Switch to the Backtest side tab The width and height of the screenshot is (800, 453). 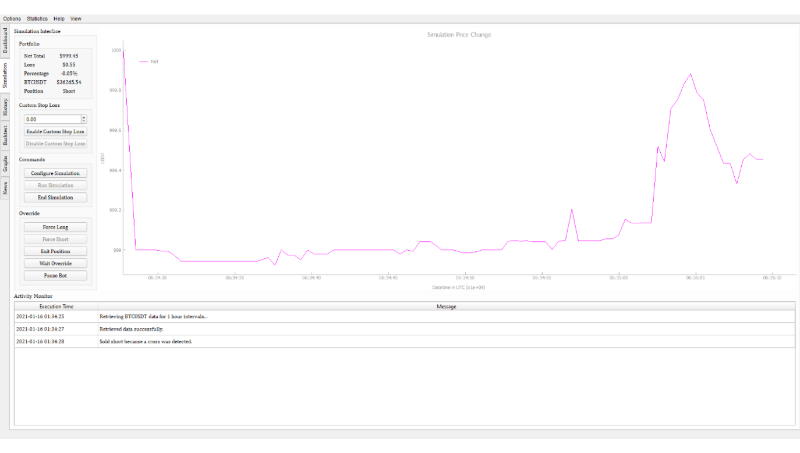click(x=5, y=135)
